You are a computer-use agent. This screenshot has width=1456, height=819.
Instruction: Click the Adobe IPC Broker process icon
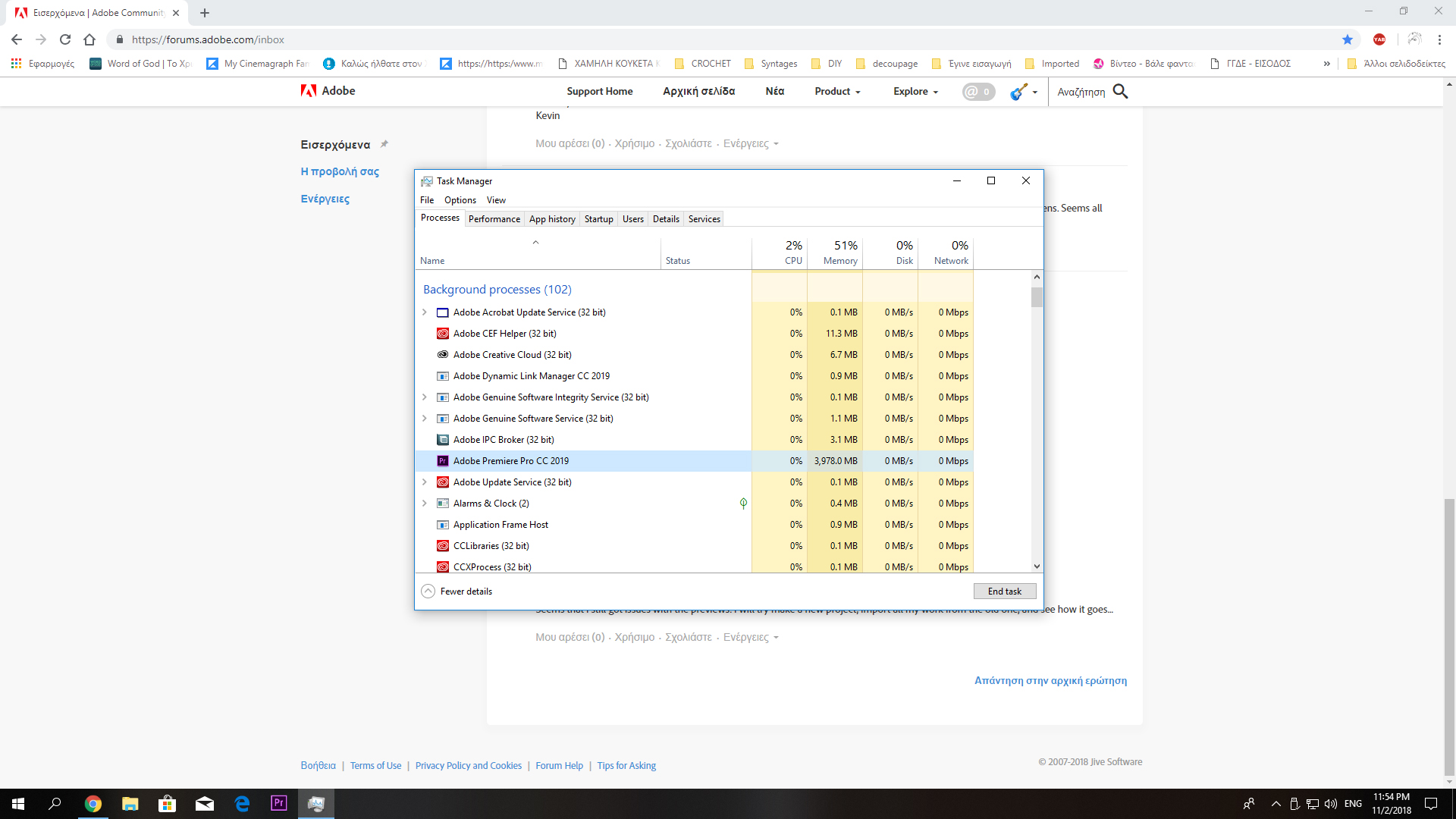[x=443, y=440]
